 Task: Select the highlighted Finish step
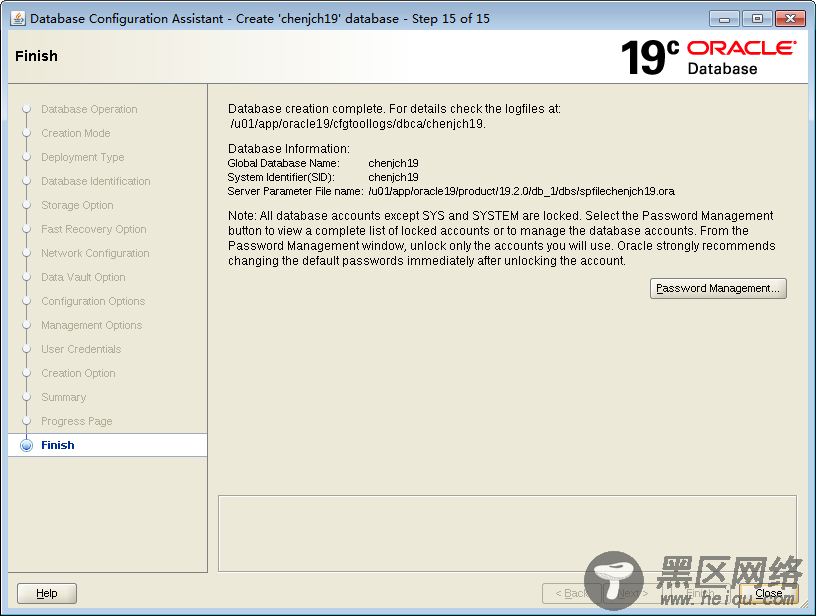pyautogui.click(x=108, y=445)
